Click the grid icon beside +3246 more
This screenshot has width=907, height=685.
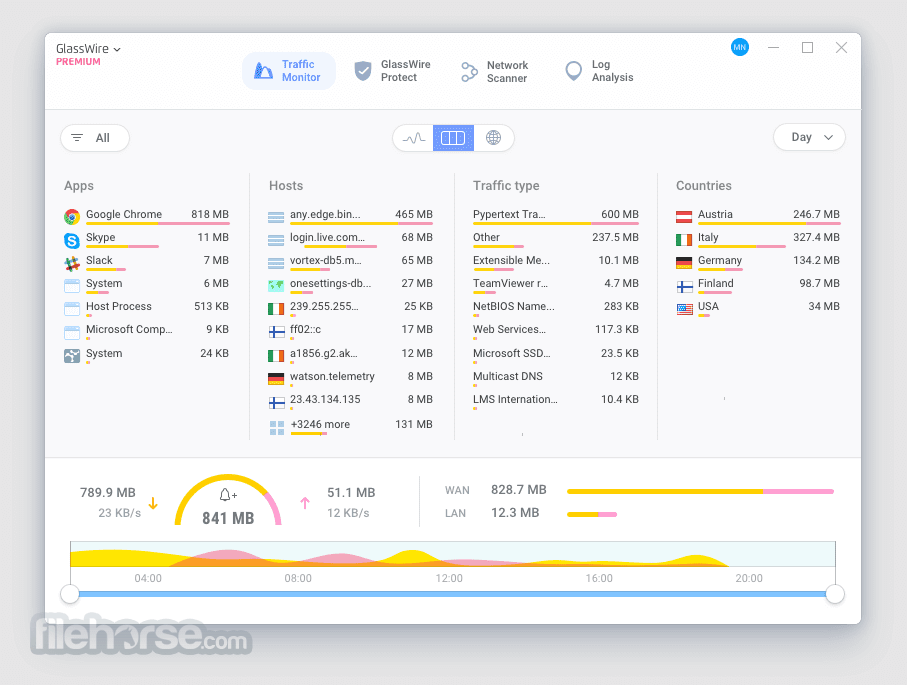(x=276, y=428)
